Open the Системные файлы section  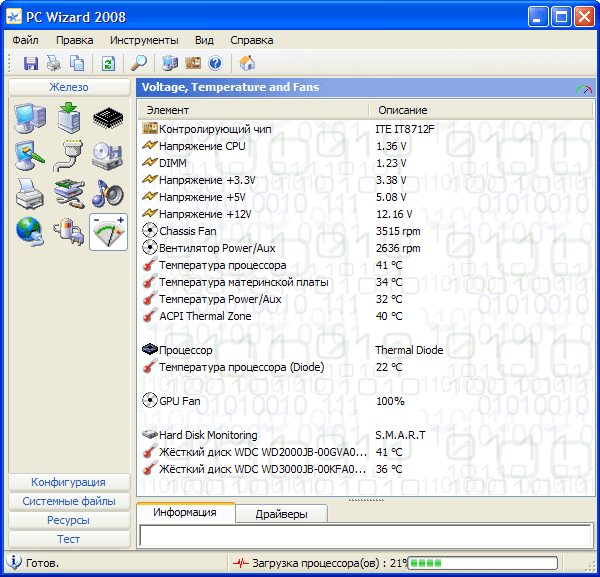(x=69, y=501)
